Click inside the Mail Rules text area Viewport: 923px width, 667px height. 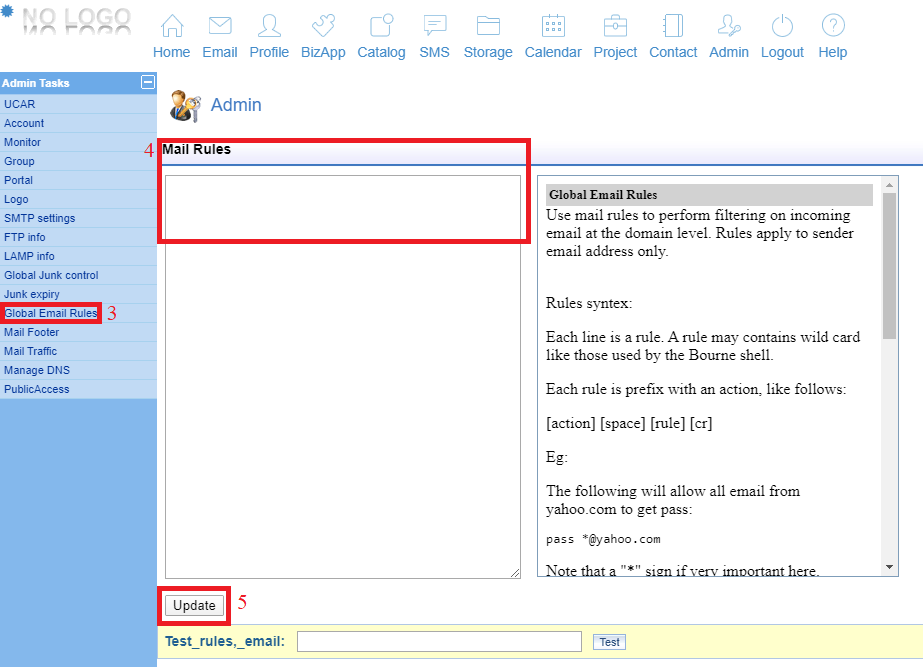click(x=342, y=376)
